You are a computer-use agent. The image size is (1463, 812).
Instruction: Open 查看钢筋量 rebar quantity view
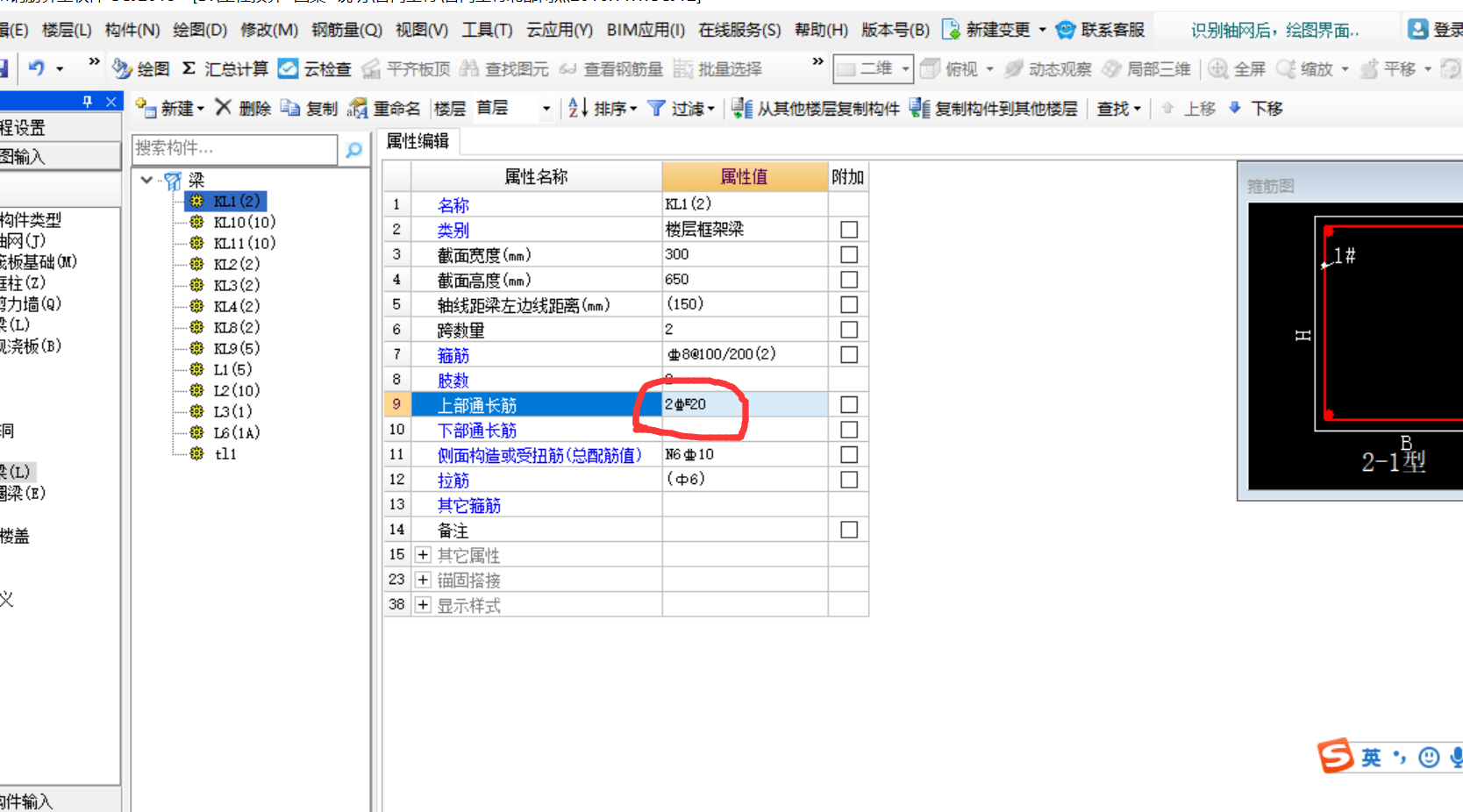610,68
